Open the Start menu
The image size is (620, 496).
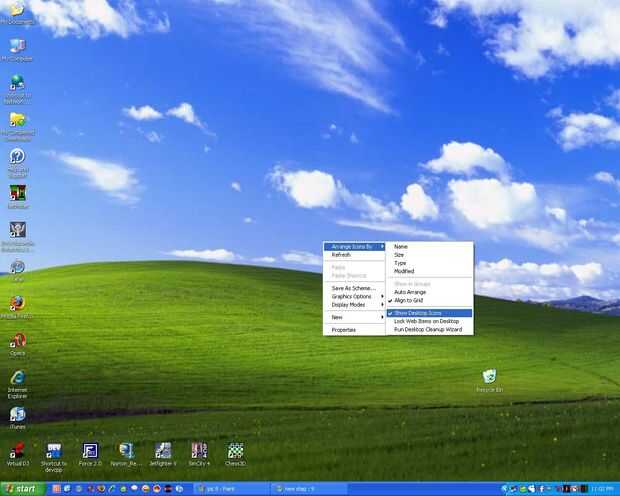(x=23, y=489)
